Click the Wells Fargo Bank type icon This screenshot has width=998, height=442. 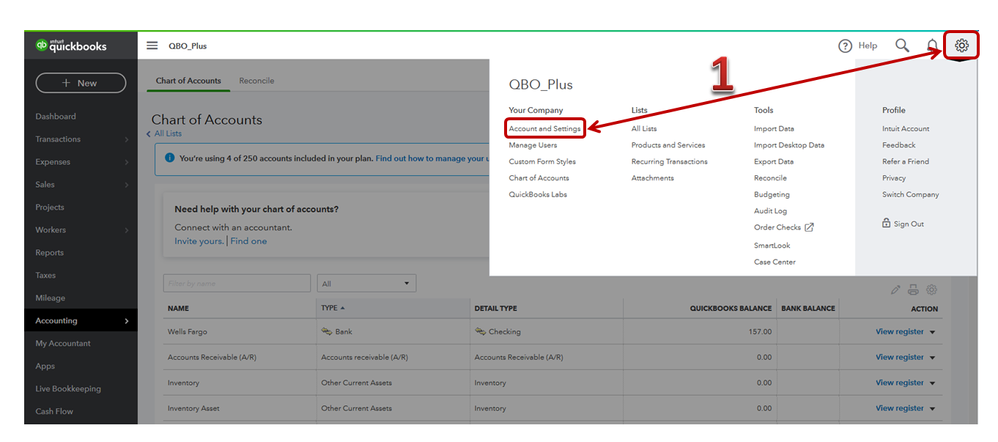click(327, 331)
